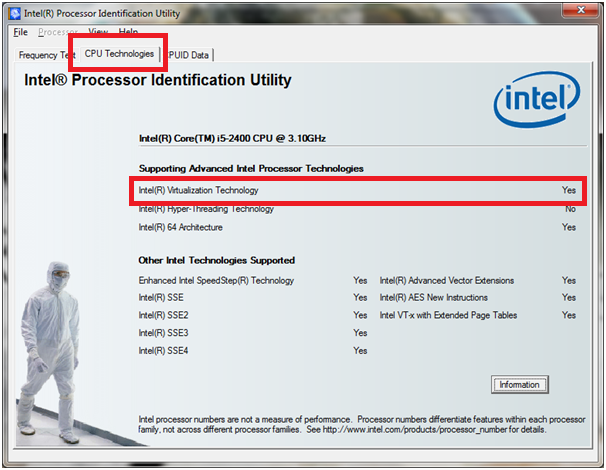Click Intel(R) AES New Instructions text
The image size is (606, 470).
433,297
